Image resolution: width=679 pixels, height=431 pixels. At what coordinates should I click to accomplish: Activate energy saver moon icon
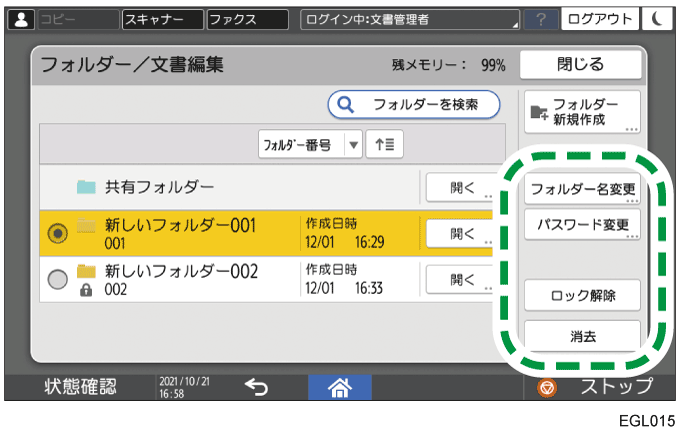point(657,19)
